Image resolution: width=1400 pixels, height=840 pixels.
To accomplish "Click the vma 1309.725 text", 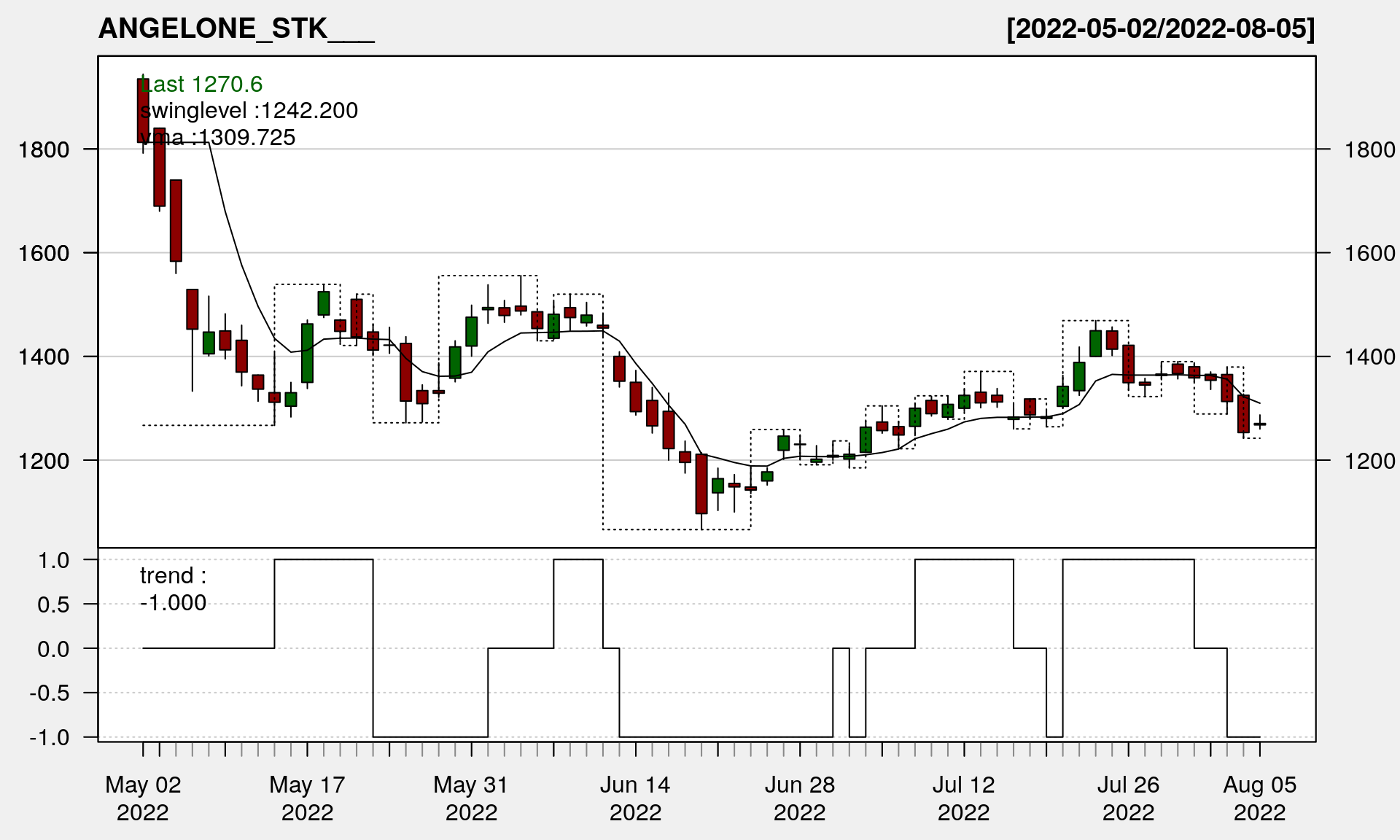I will pyautogui.click(x=217, y=138).
